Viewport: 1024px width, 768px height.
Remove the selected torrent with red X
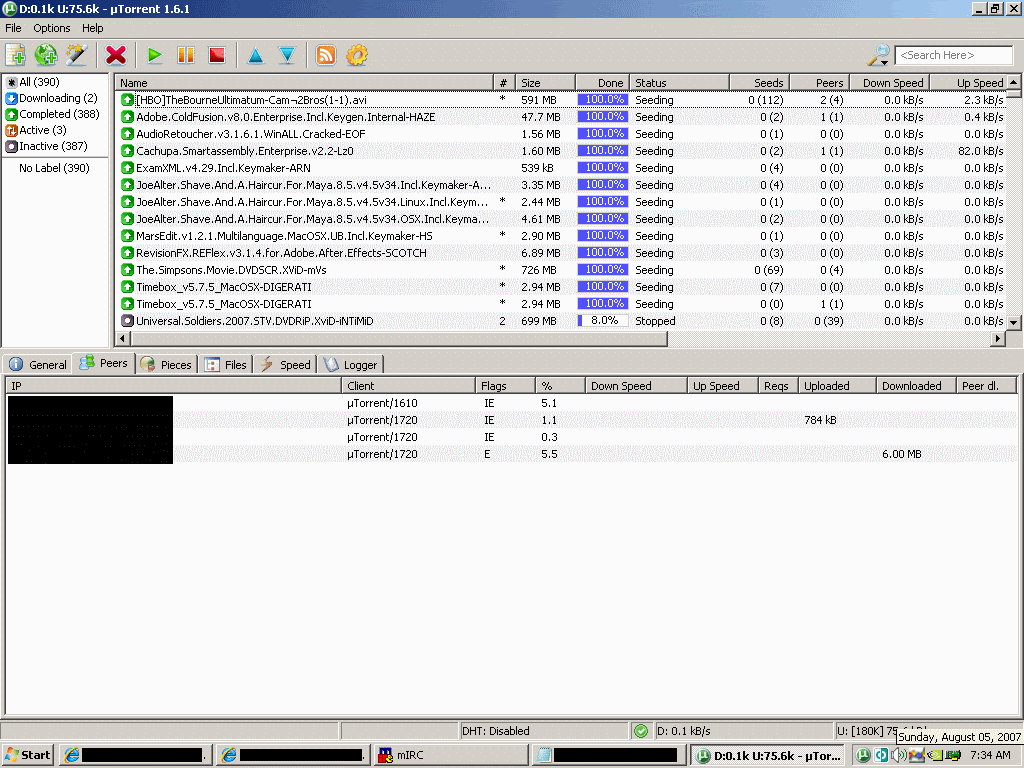116,56
